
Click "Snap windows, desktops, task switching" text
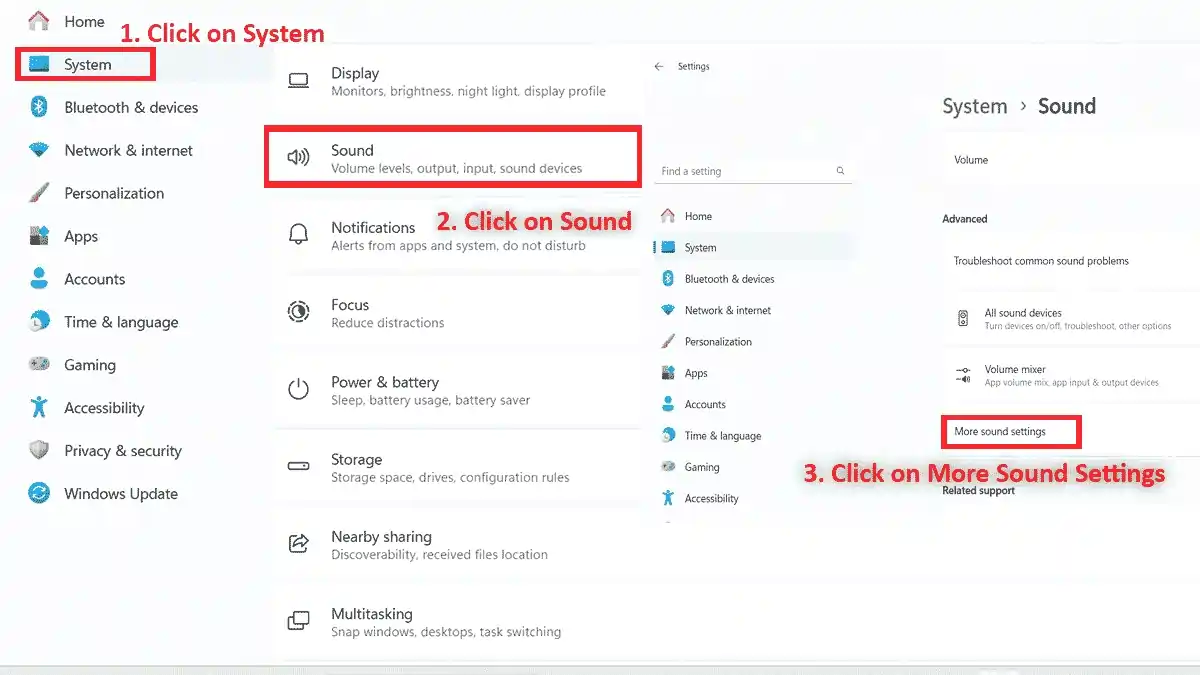(x=446, y=632)
